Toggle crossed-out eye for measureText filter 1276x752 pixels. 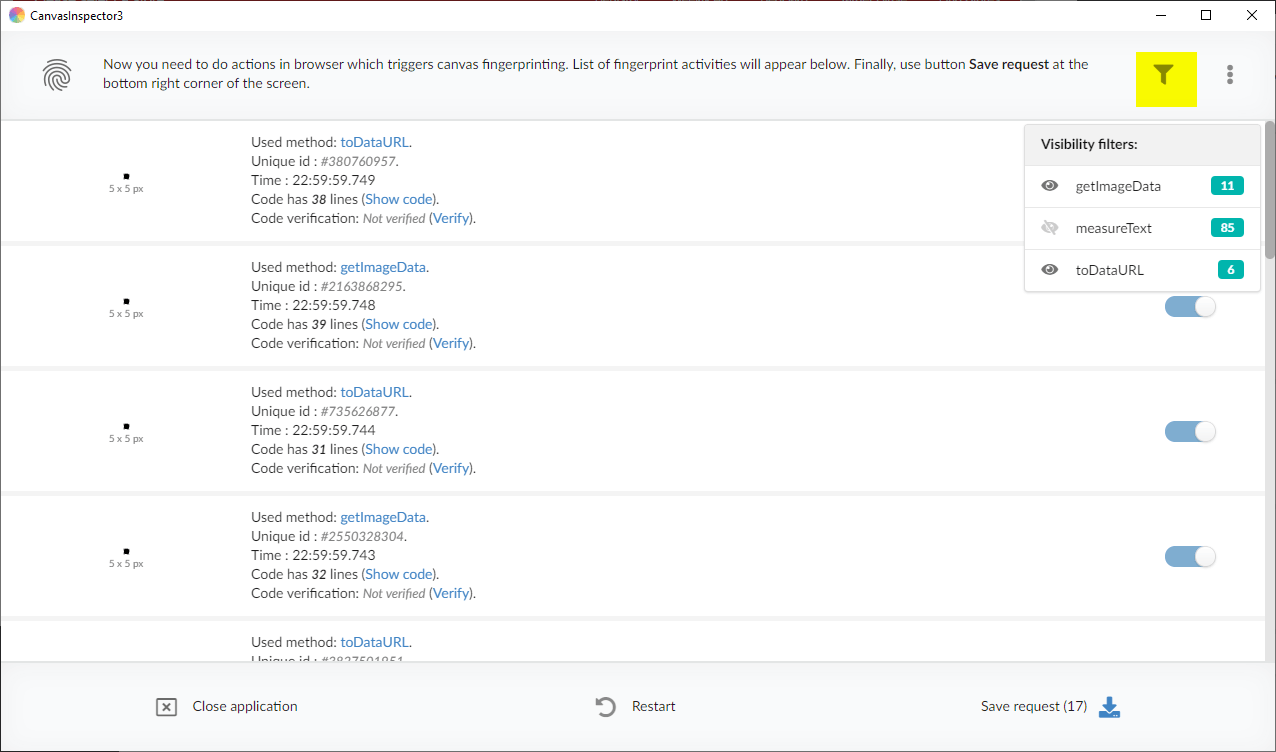1050,228
